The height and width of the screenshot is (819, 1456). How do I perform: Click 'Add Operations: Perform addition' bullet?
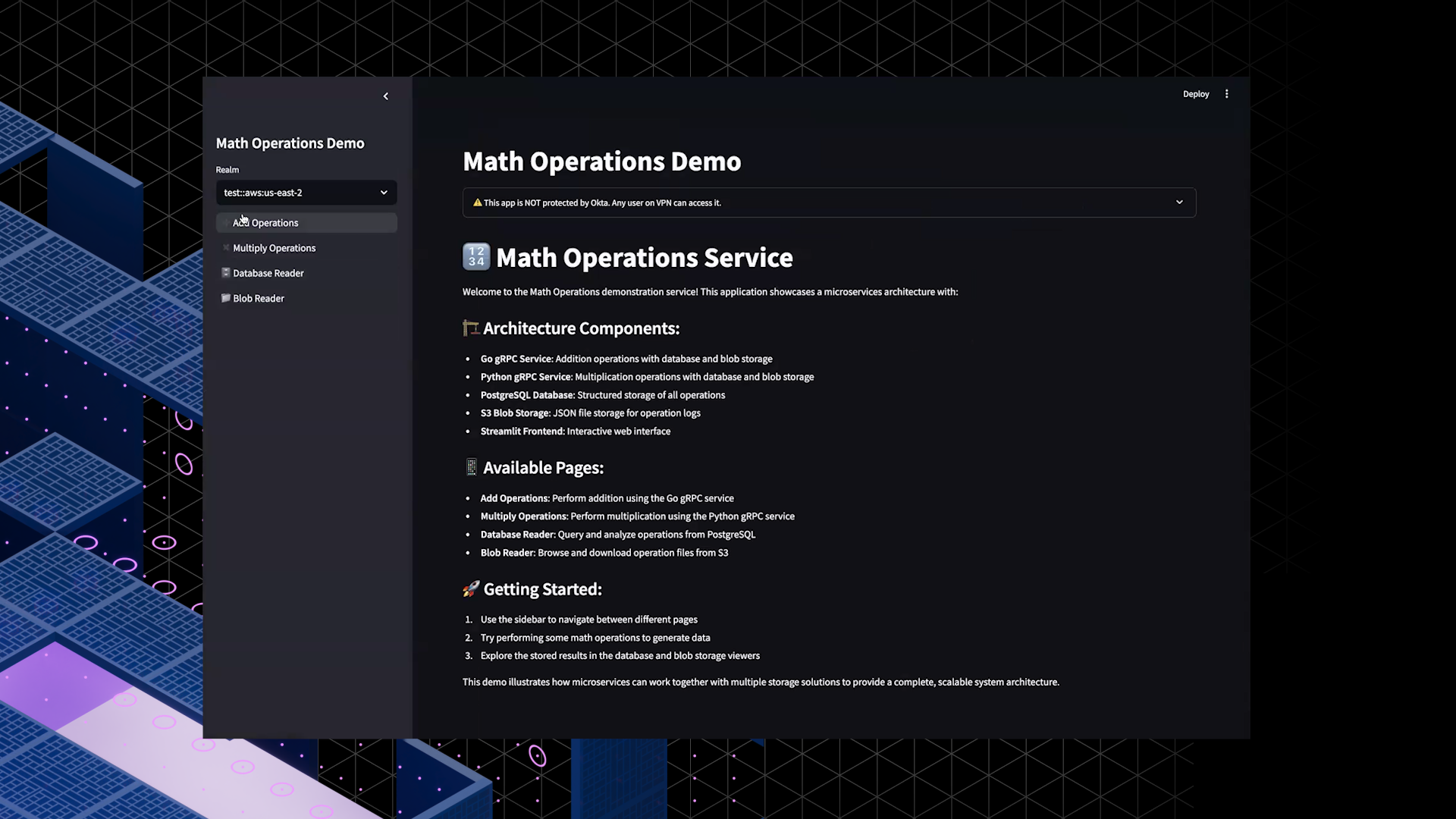(607, 498)
